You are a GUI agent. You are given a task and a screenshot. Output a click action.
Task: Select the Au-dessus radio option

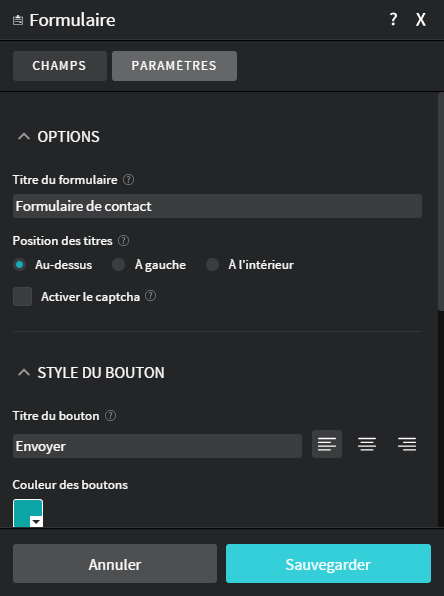(x=19, y=265)
